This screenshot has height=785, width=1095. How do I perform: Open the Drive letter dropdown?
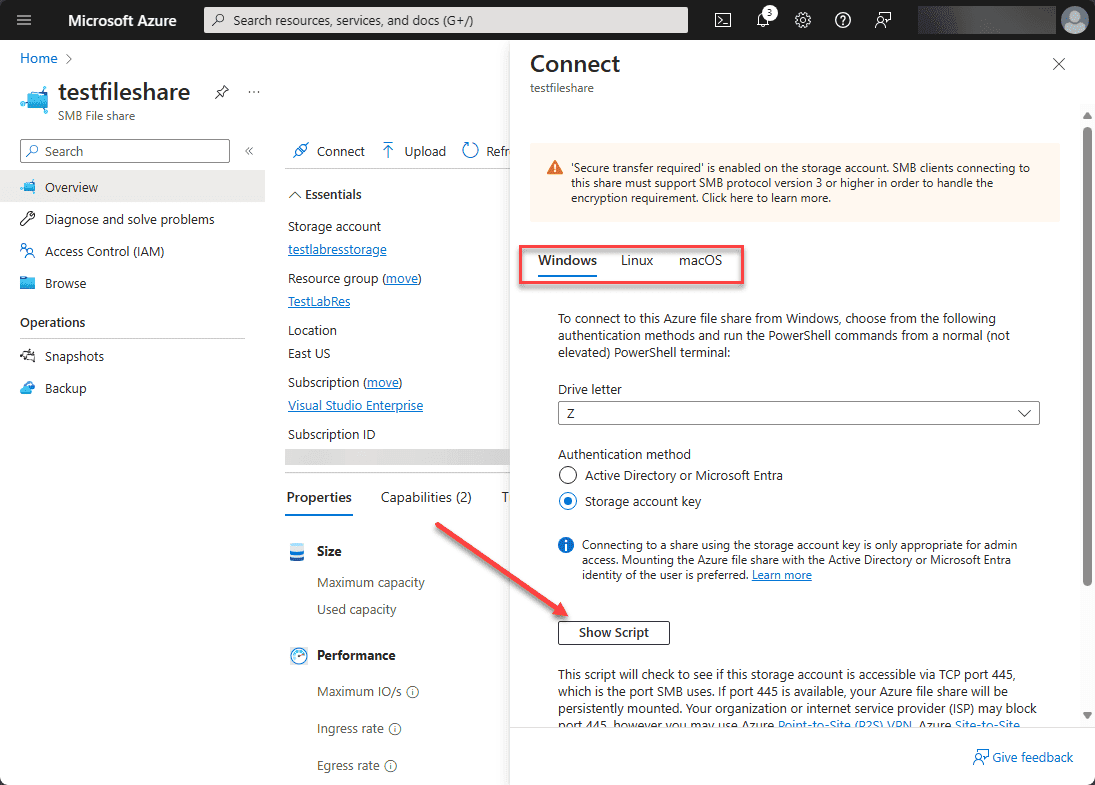click(x=799, y=413)
